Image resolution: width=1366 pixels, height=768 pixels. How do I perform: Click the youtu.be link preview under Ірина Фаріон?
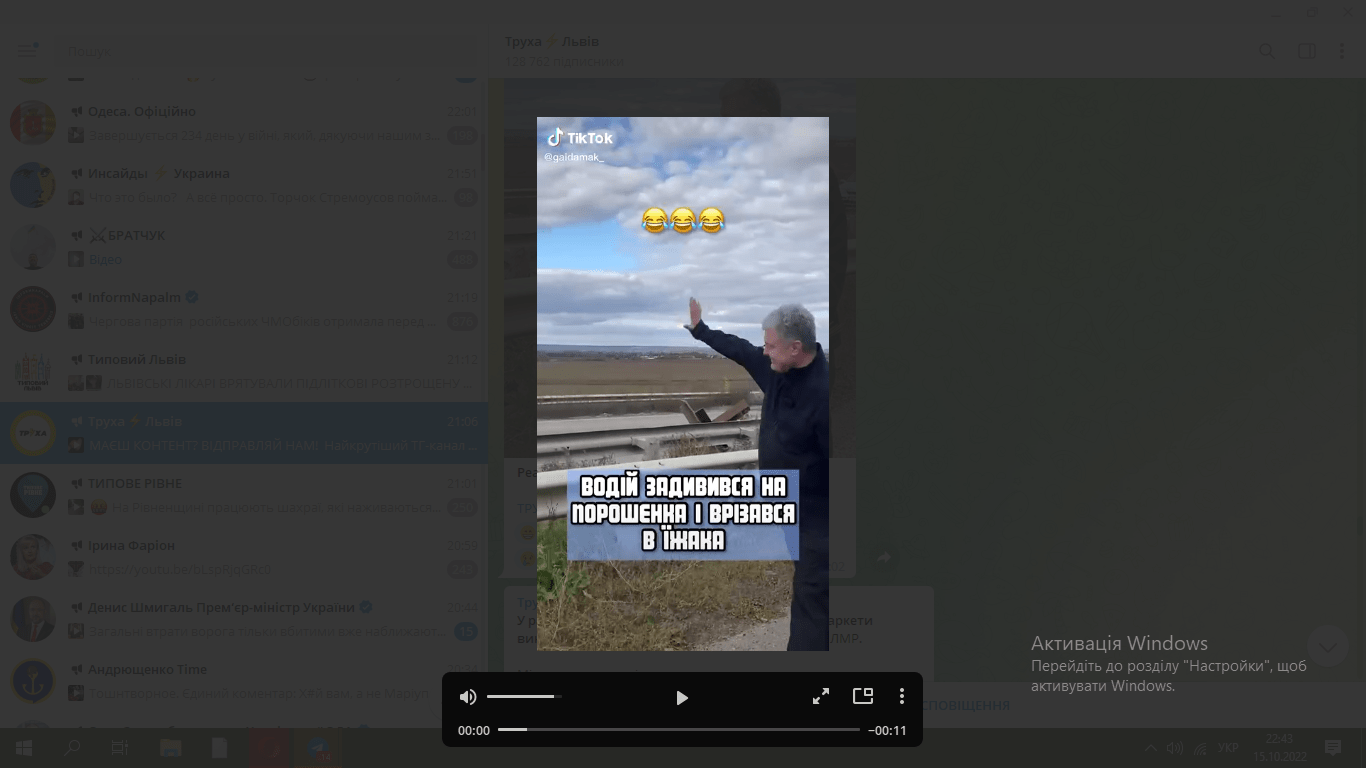pyautogui.click(x=180, y=569)
